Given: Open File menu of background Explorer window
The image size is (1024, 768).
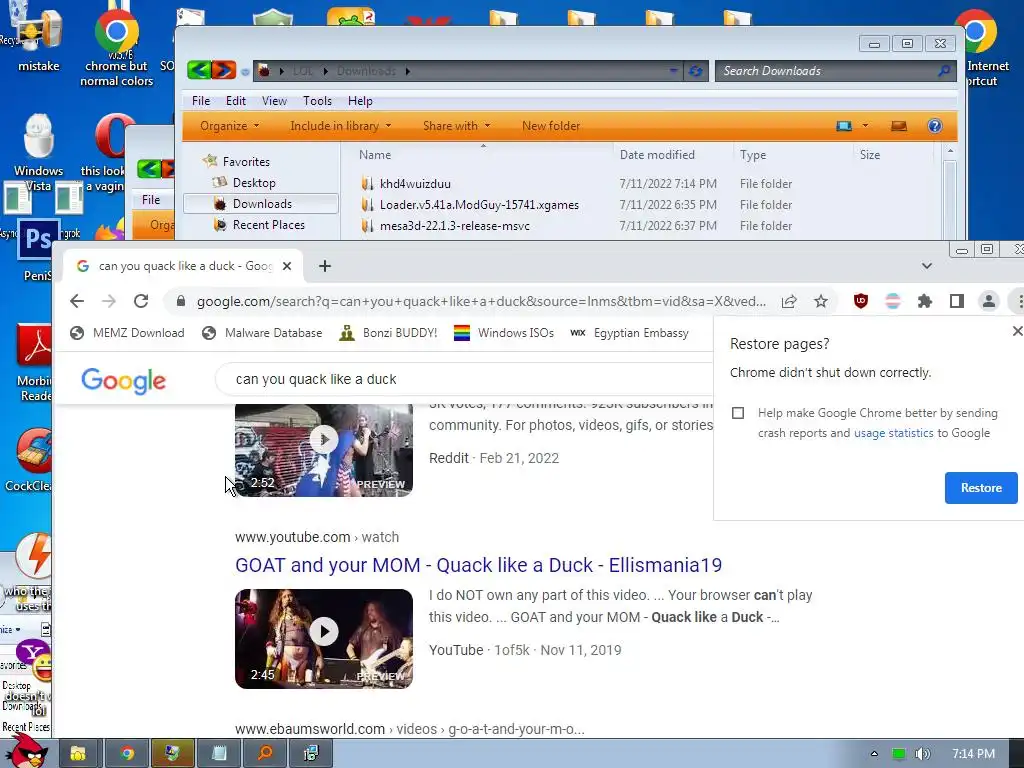Looking at the screenshot, I should pyautogui.click(x=151, y=200).
